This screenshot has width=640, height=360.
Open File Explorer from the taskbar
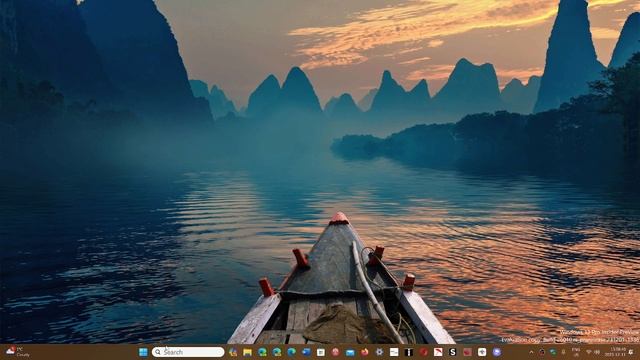(x=247, y=352)
